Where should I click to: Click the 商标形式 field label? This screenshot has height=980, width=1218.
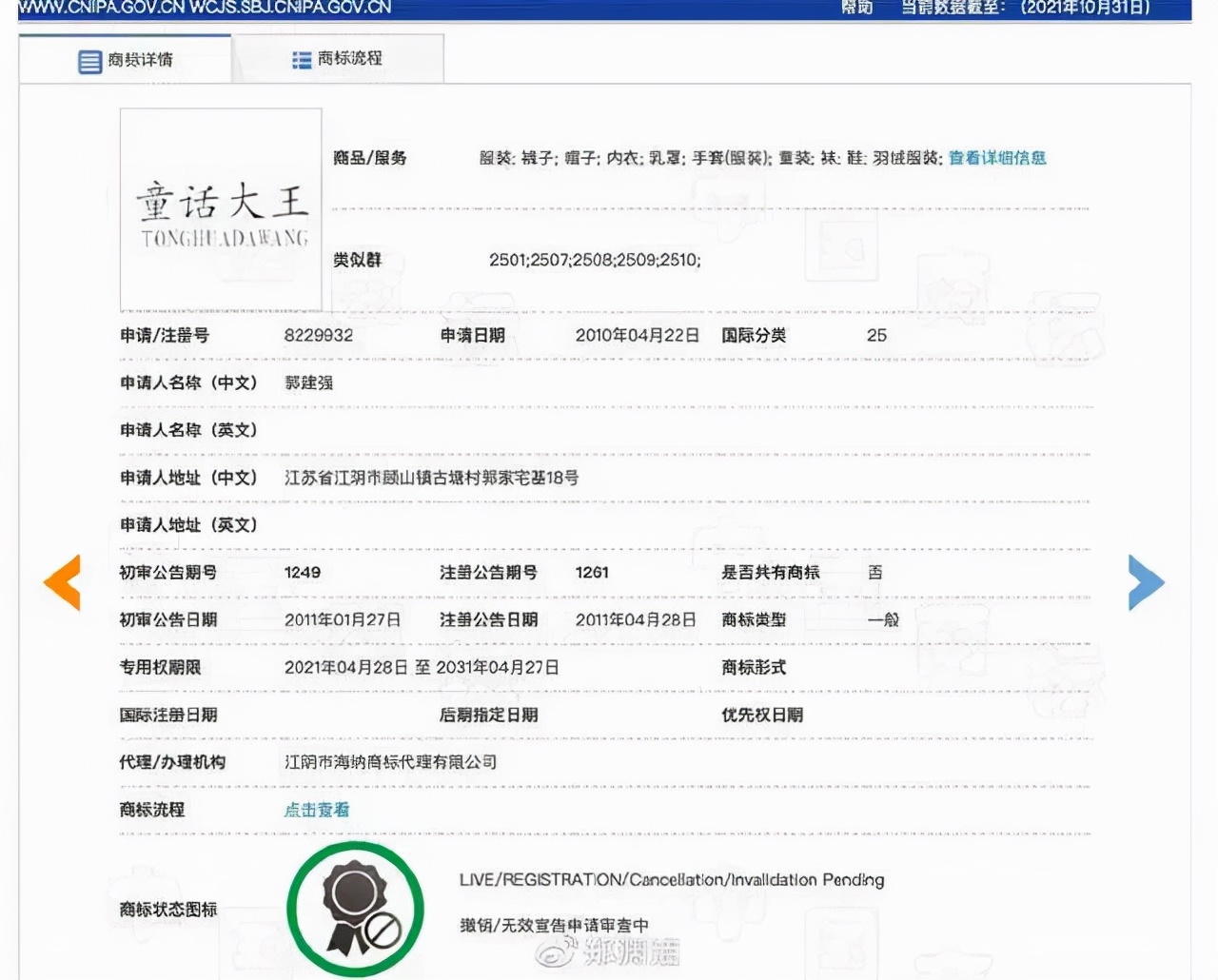(754, 667)
